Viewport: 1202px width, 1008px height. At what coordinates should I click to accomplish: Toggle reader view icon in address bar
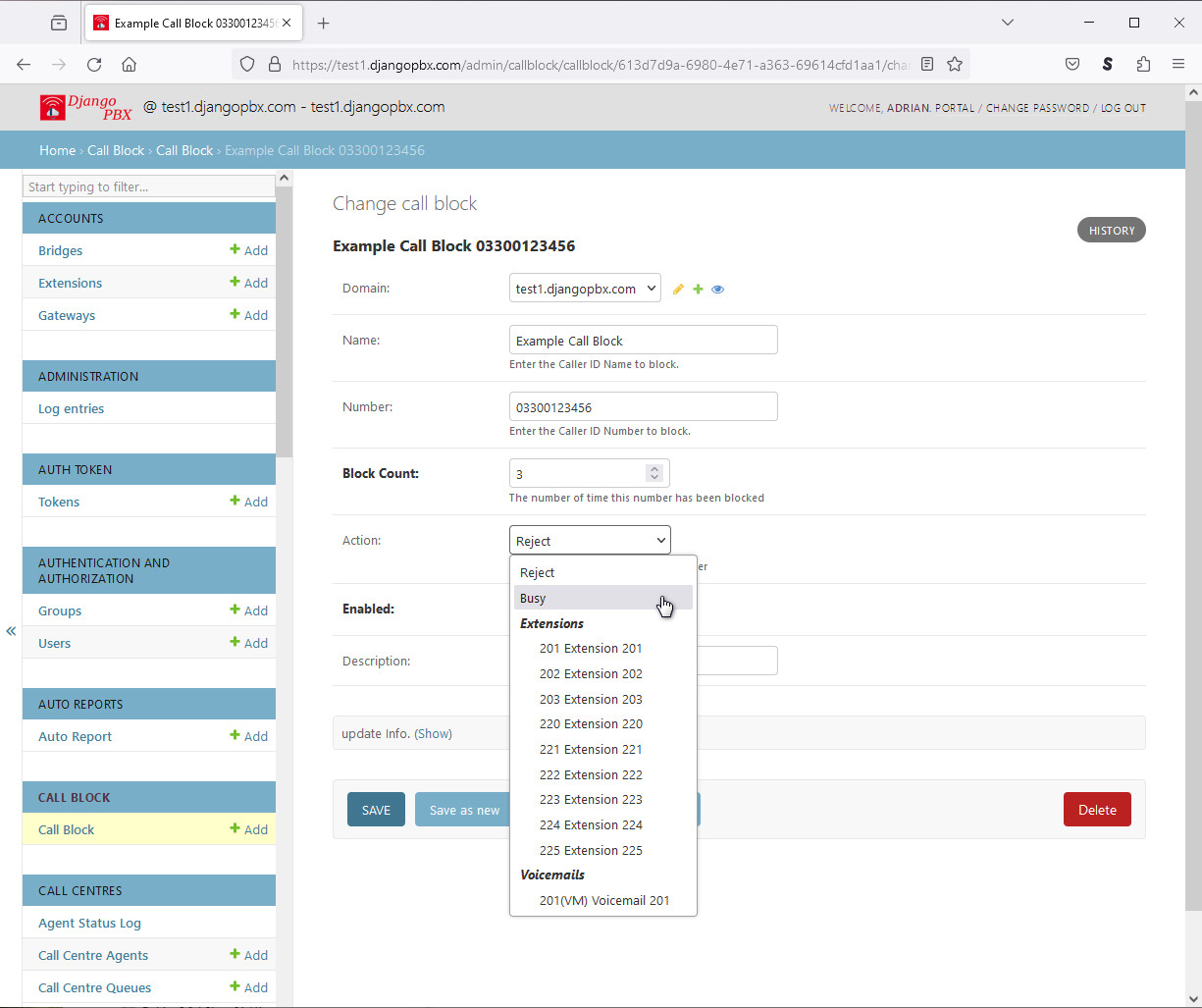(927, 65)
